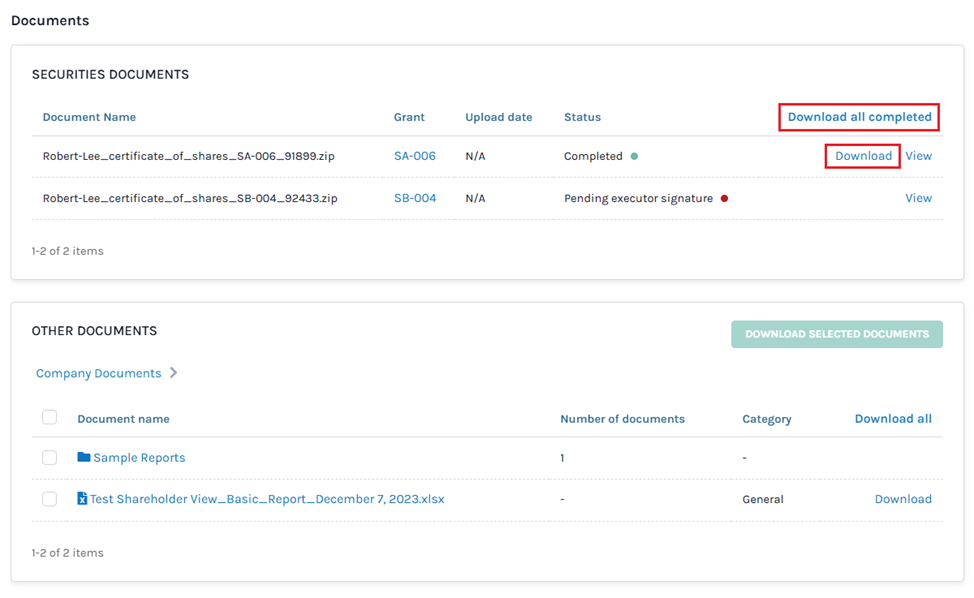This screenshot has width=974, height=598.
Task: Click Download all completed link
Action: pyautogui.click(x=859, y=117)
